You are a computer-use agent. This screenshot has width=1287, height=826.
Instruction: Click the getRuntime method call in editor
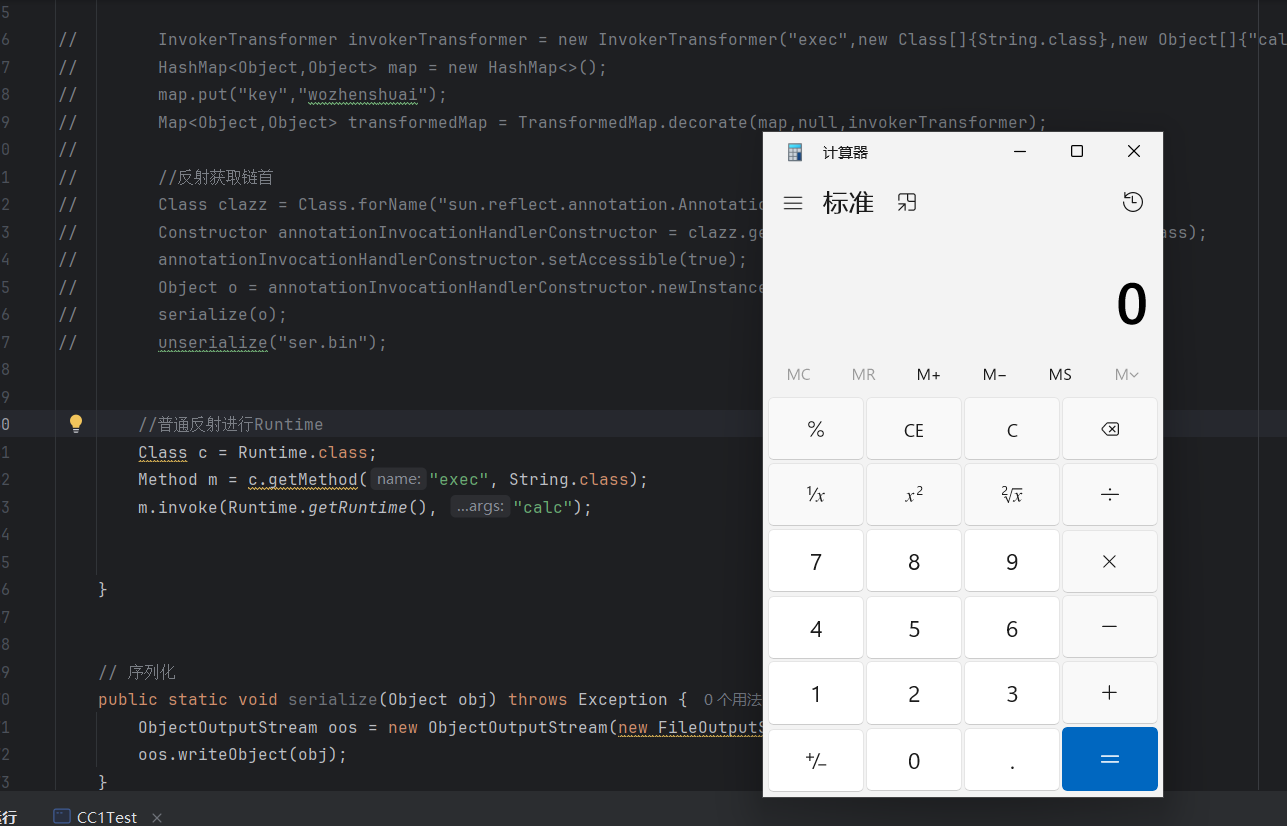[x=358, y=507]
